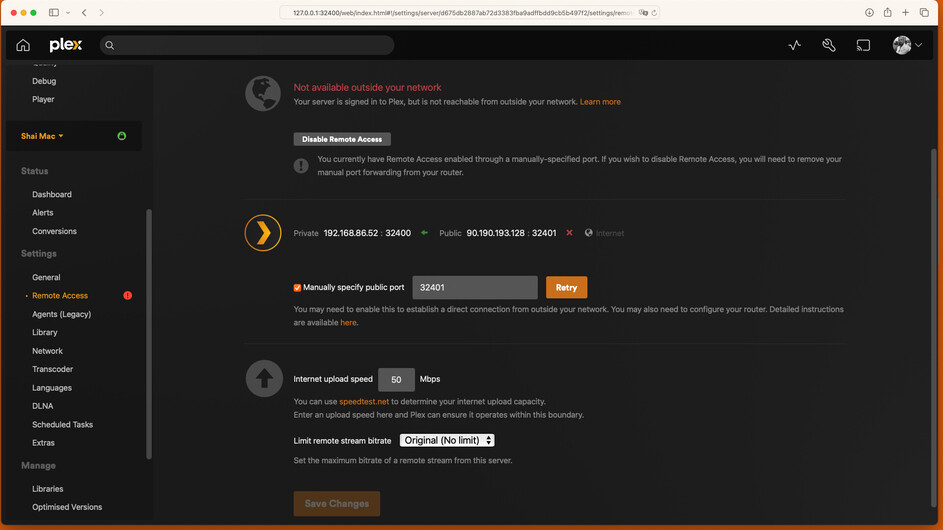
Task: Open the Cast screen icon
Action: 863,45
